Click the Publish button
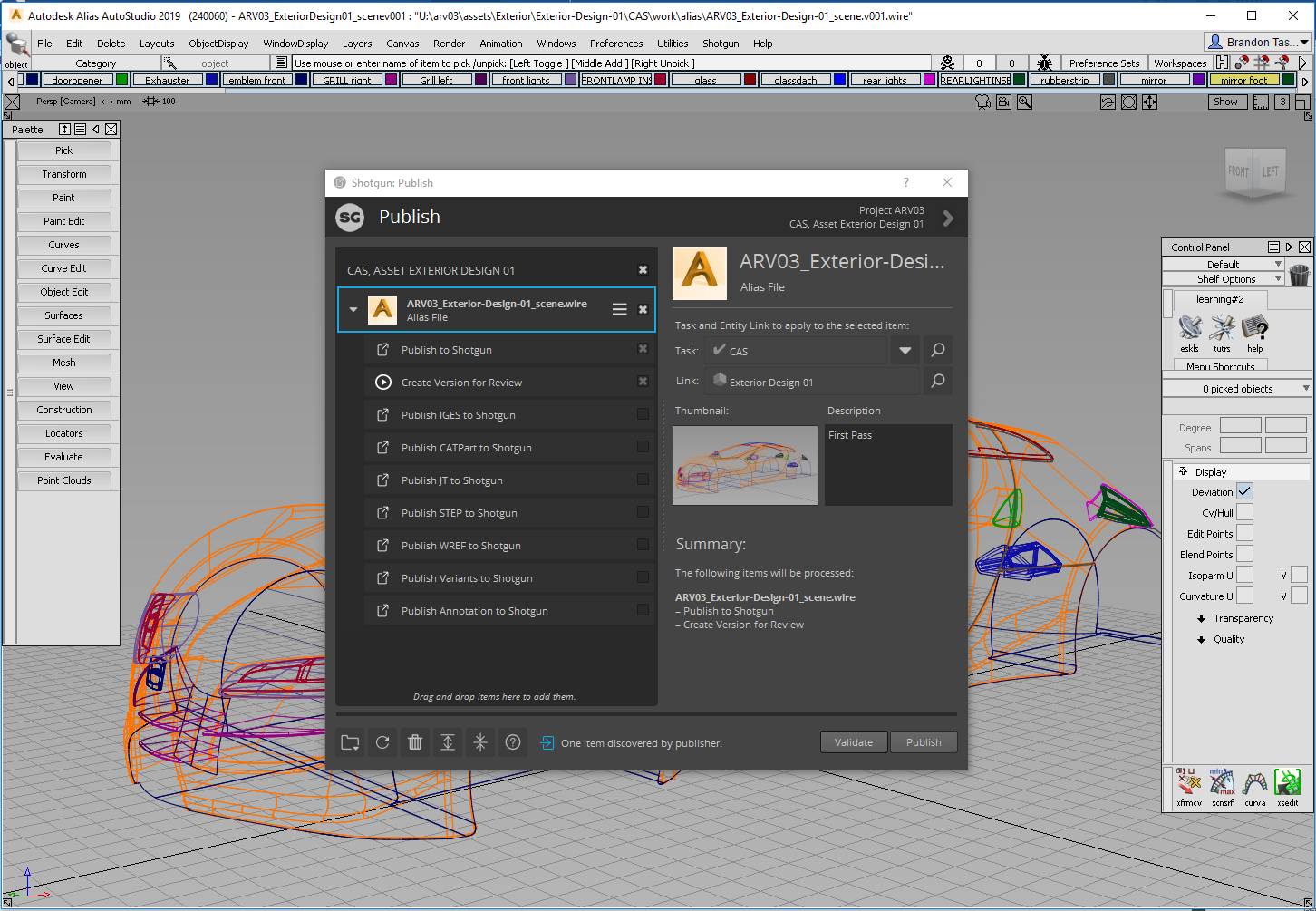The height and width of the screenshot is (911, 1316). 924,742
